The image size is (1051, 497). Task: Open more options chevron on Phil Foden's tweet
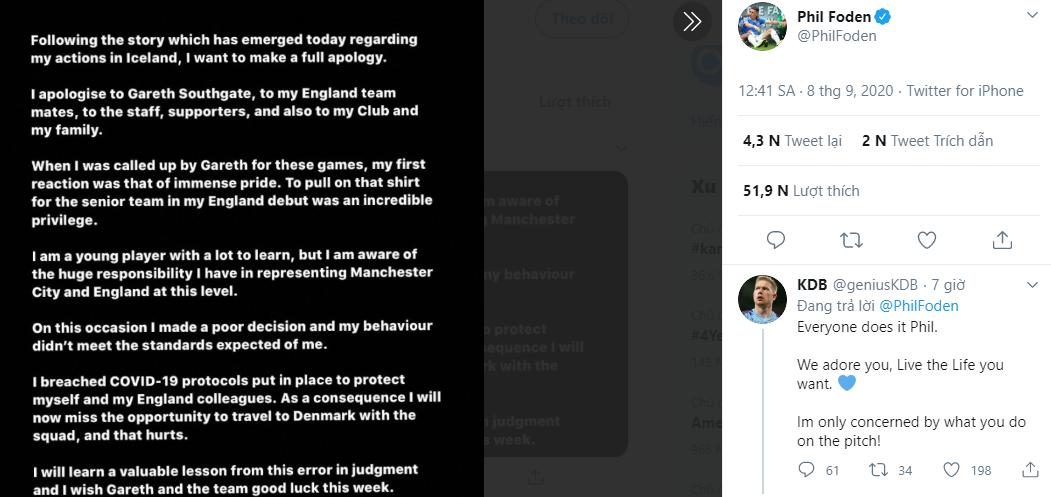1032,17
